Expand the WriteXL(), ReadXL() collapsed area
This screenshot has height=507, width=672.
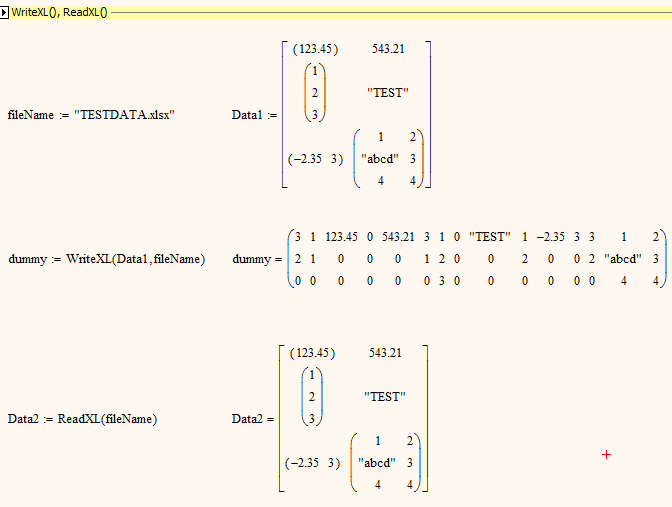(x=4, y=13)
